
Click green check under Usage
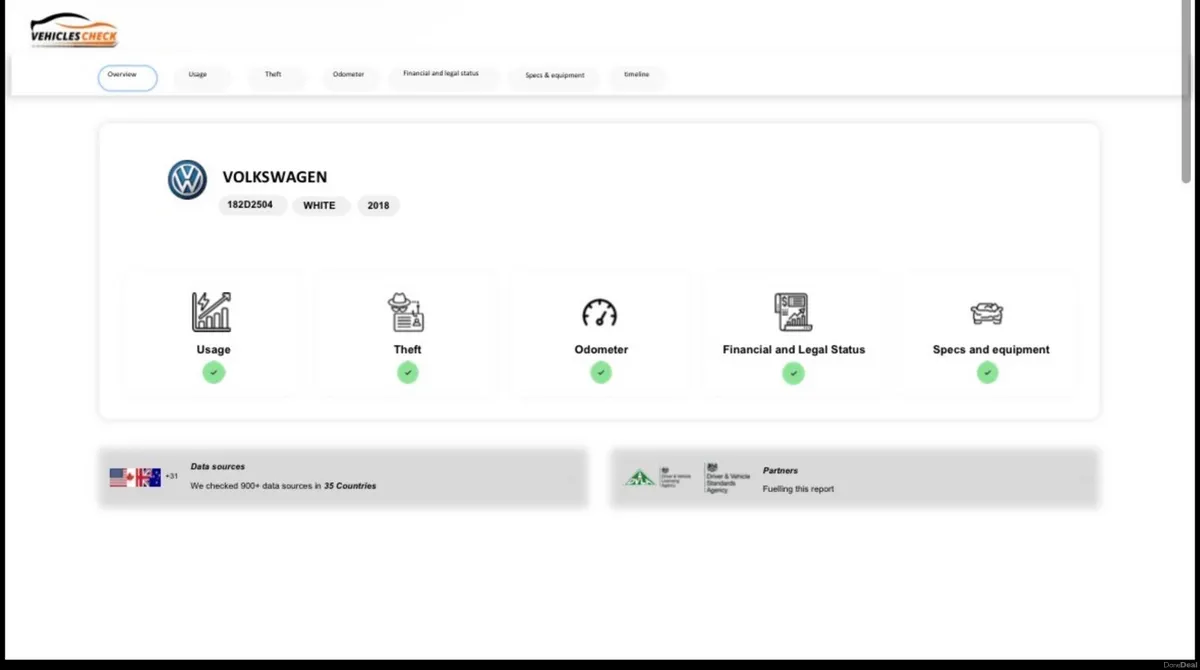coord(213,372)
